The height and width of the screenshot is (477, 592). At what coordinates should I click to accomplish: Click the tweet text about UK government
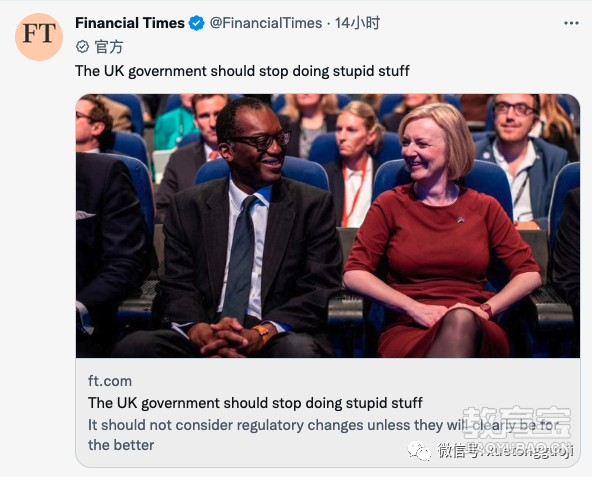(x=242, y=71)
